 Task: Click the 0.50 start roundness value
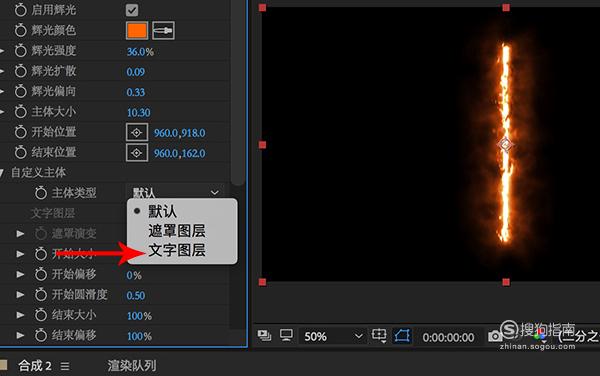tap(136, 296)
